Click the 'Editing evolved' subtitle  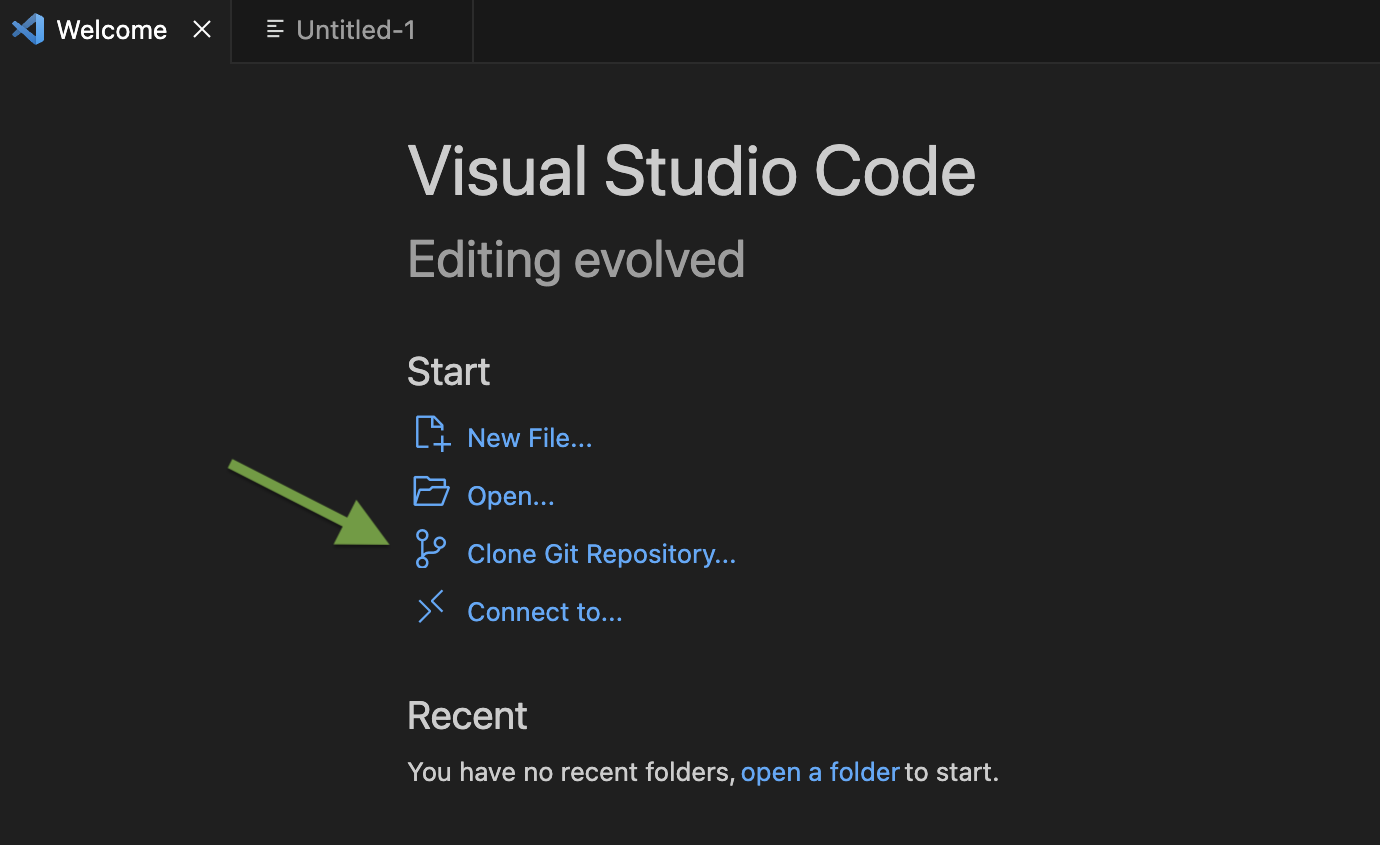coord(576,260)
